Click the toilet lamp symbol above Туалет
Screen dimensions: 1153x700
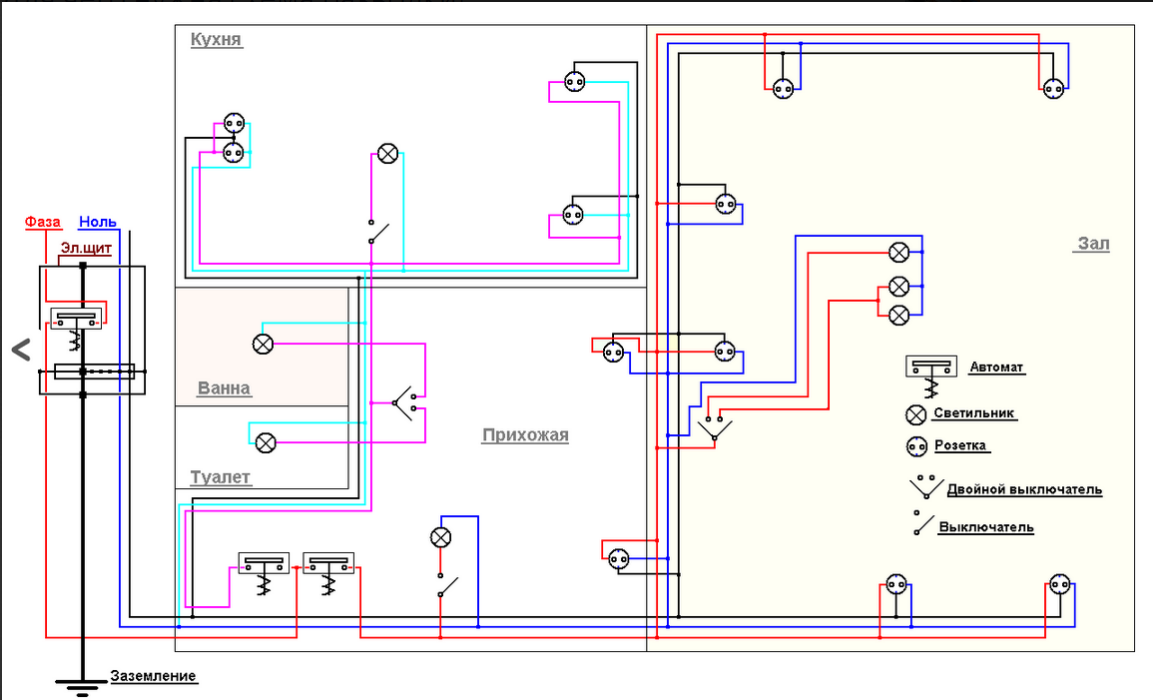(x=265, y=442)
